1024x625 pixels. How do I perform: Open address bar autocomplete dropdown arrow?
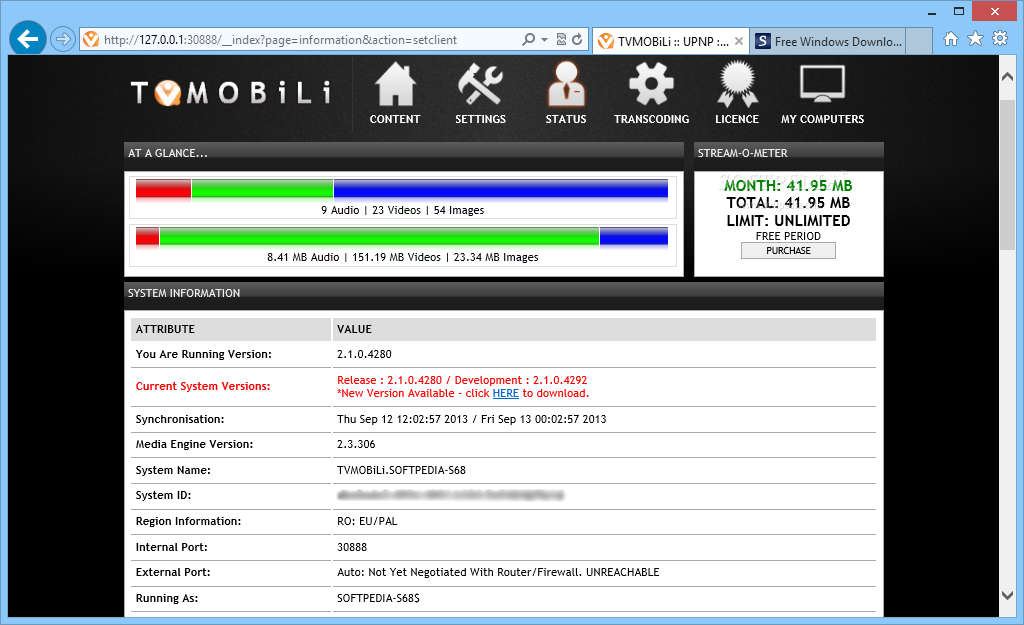pos(545,40)
